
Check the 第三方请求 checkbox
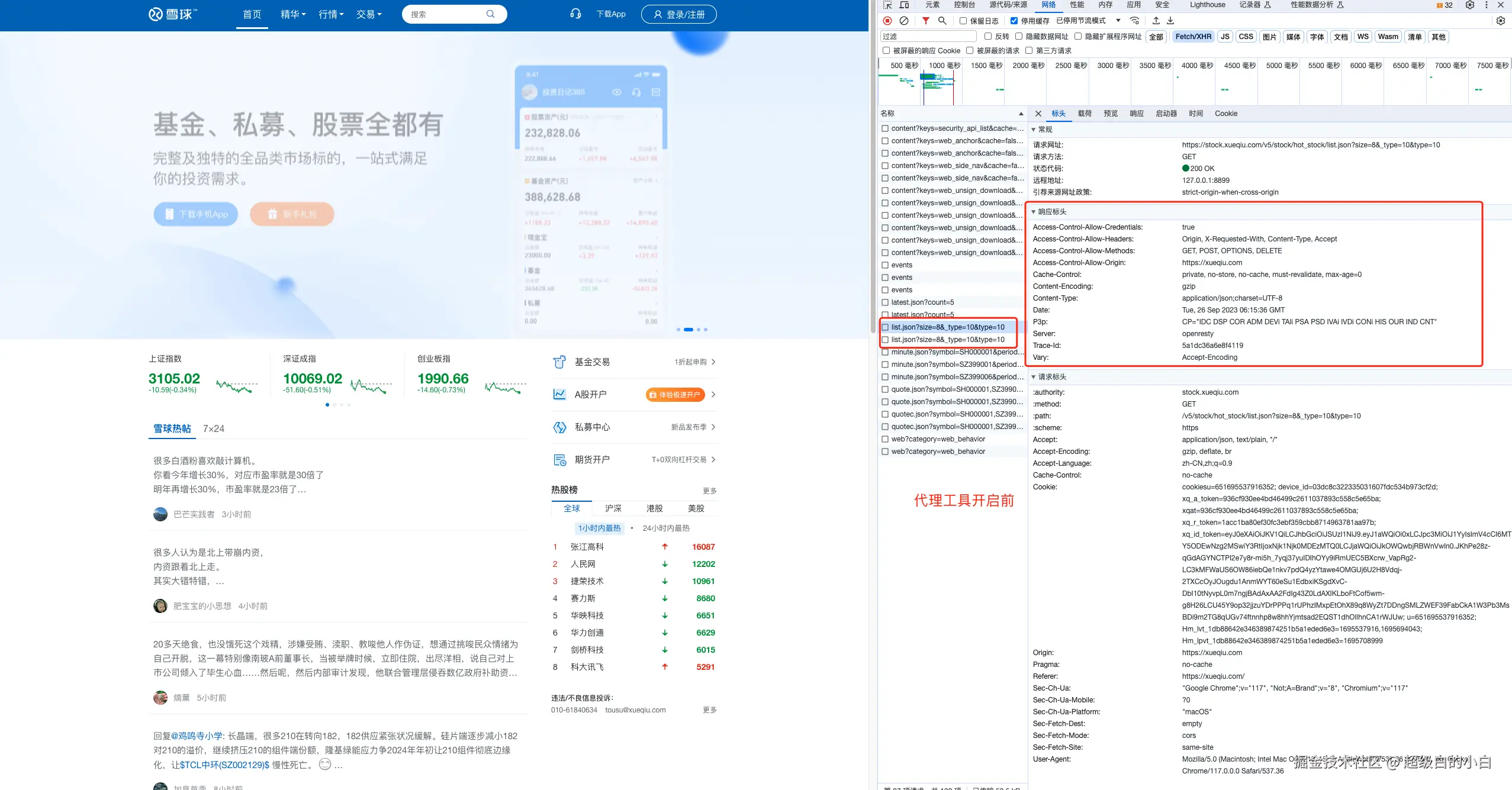coord(1029,51)
